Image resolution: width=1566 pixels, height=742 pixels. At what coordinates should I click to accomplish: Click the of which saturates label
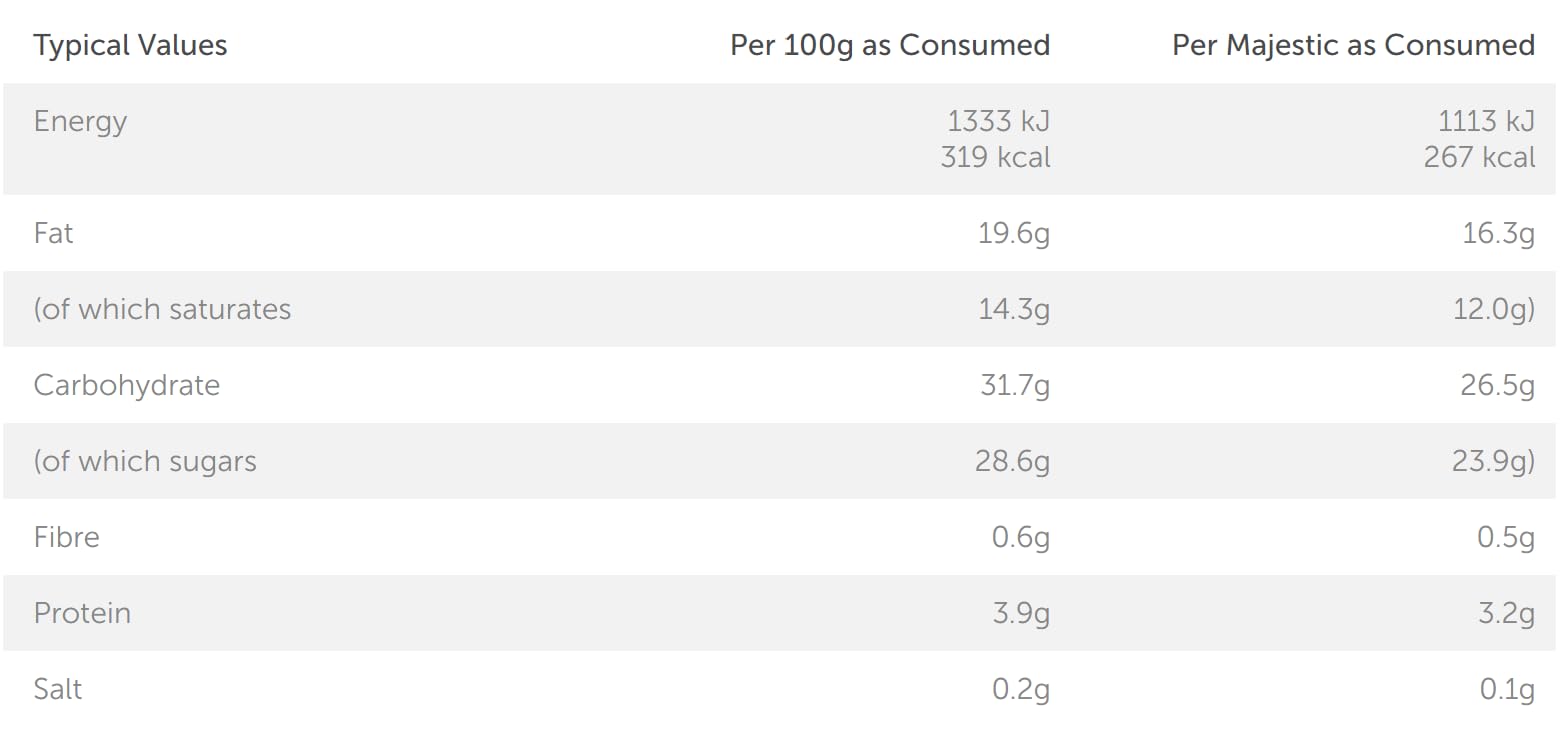(162, 309)
